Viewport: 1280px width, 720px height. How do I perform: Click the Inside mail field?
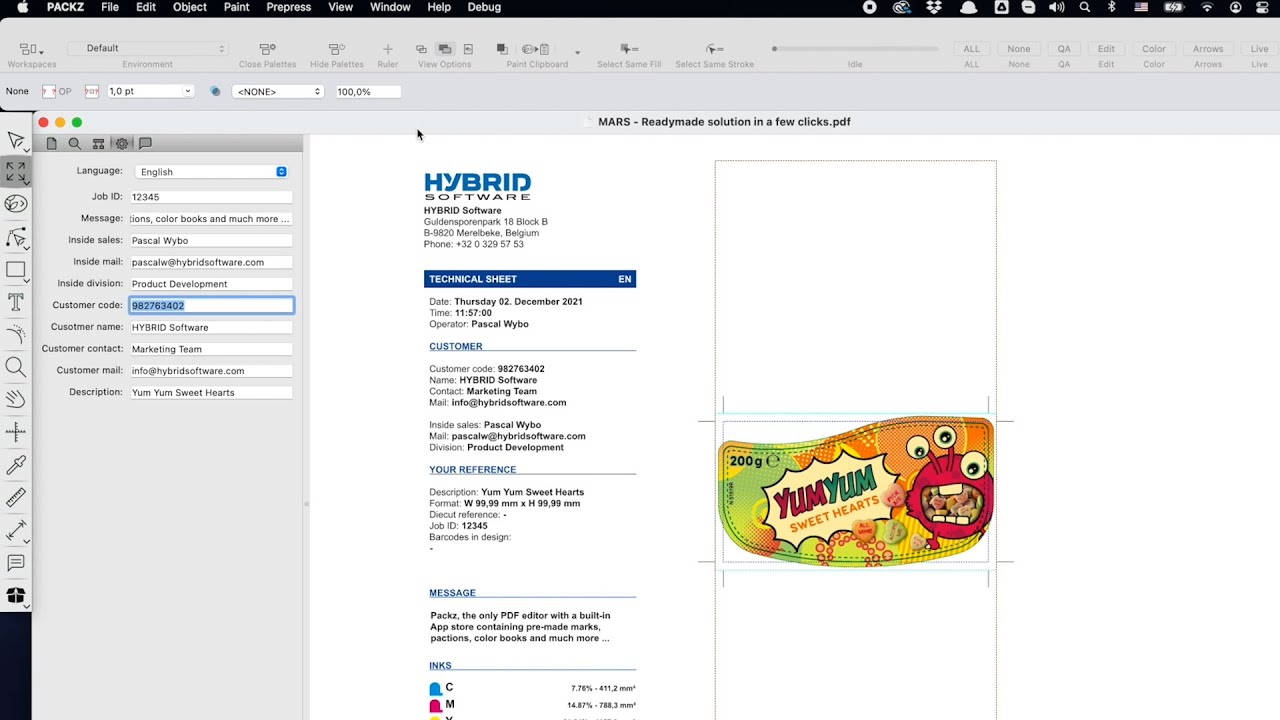tap(211, 262)
